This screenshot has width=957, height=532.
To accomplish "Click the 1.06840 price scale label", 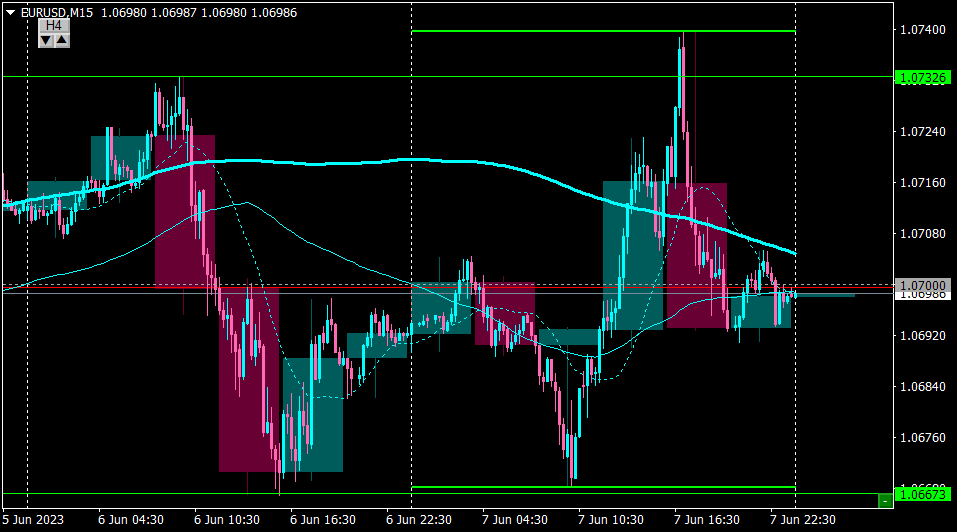I will (923, 387).
